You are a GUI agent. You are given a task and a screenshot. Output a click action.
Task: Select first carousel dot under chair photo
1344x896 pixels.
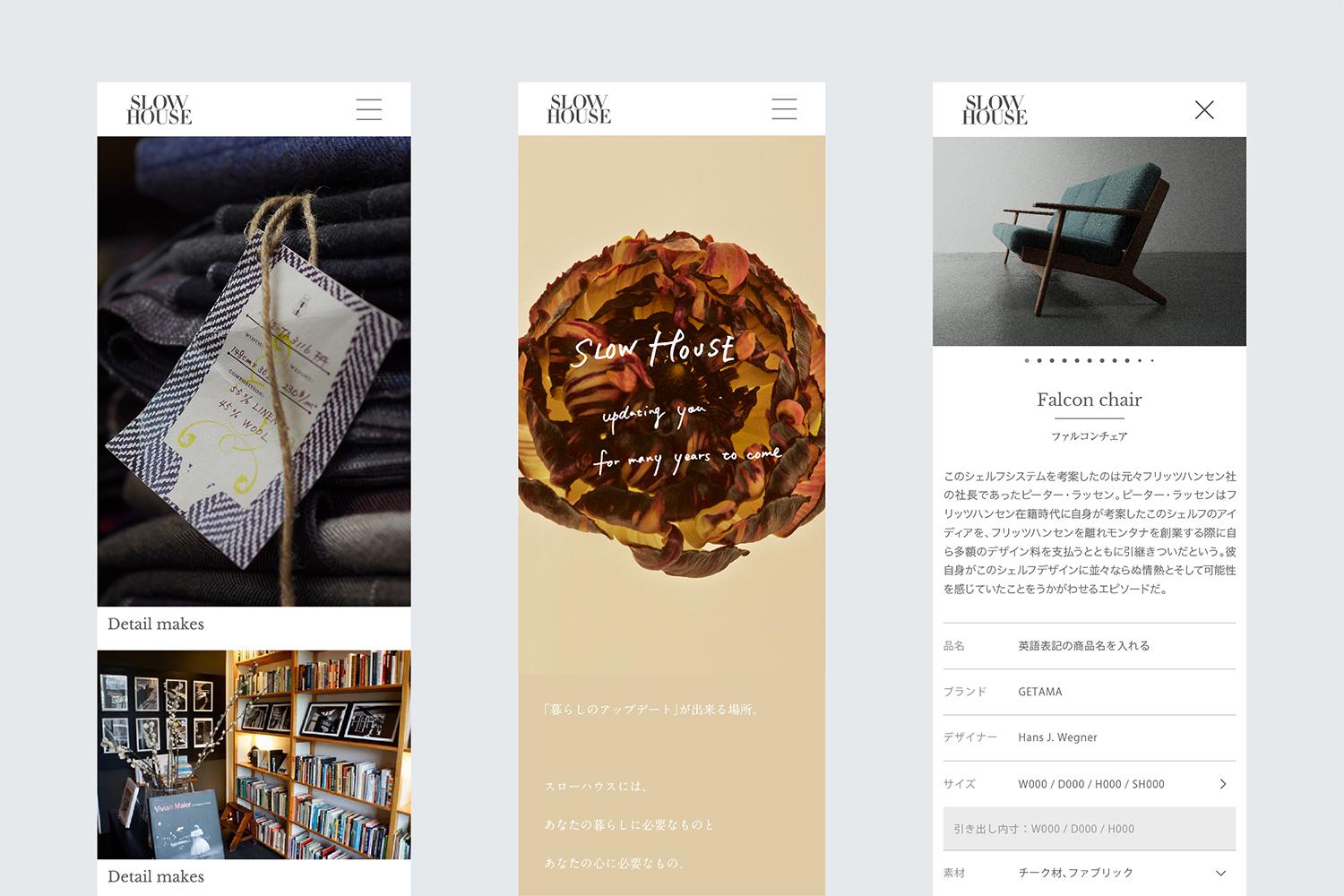[1027, 360]
